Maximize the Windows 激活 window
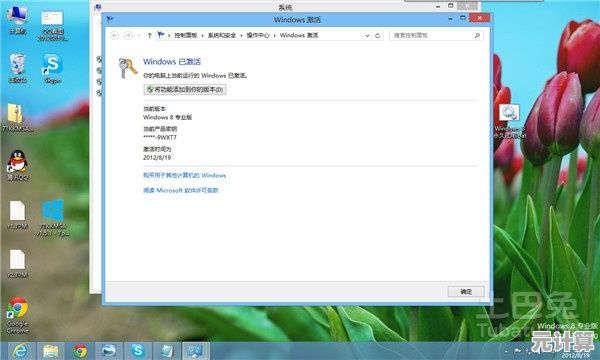 (463, 18)
